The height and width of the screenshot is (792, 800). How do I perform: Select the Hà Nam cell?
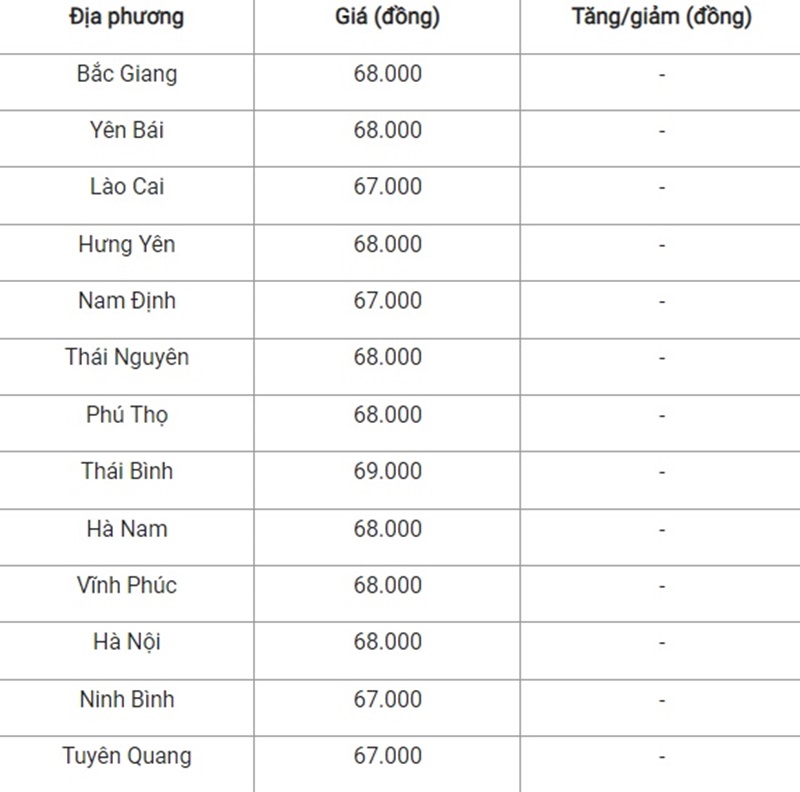[x=127, y=529]
